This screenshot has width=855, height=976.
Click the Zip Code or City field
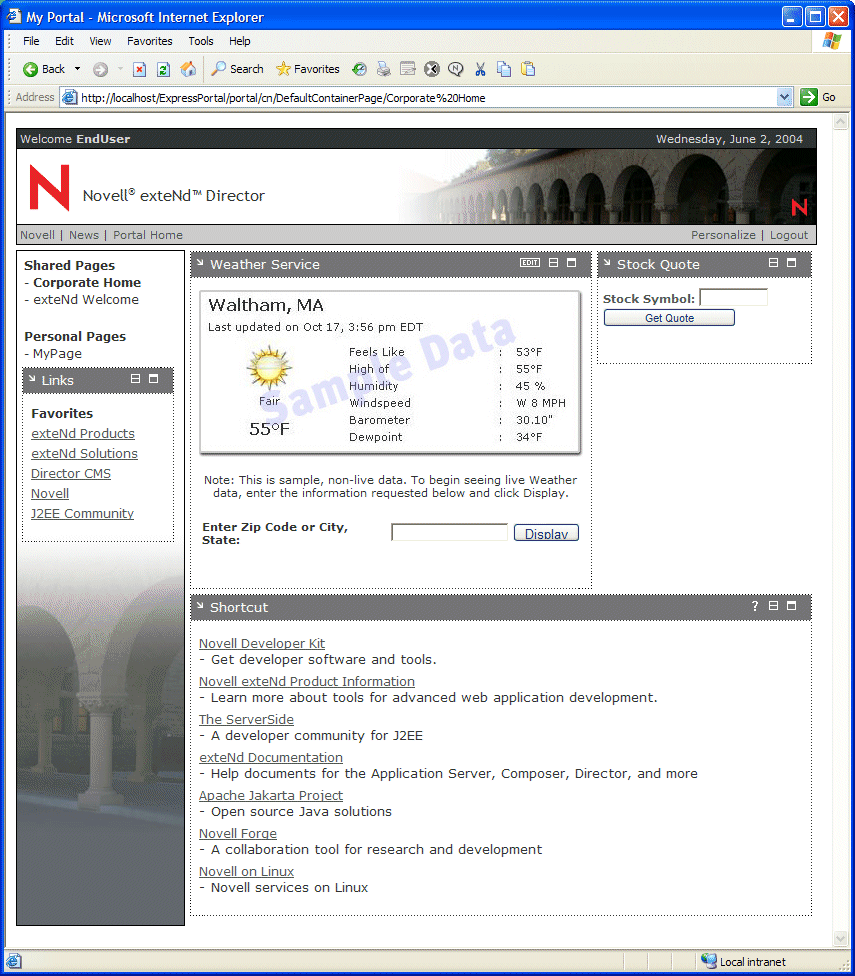[x=449, y=532]
